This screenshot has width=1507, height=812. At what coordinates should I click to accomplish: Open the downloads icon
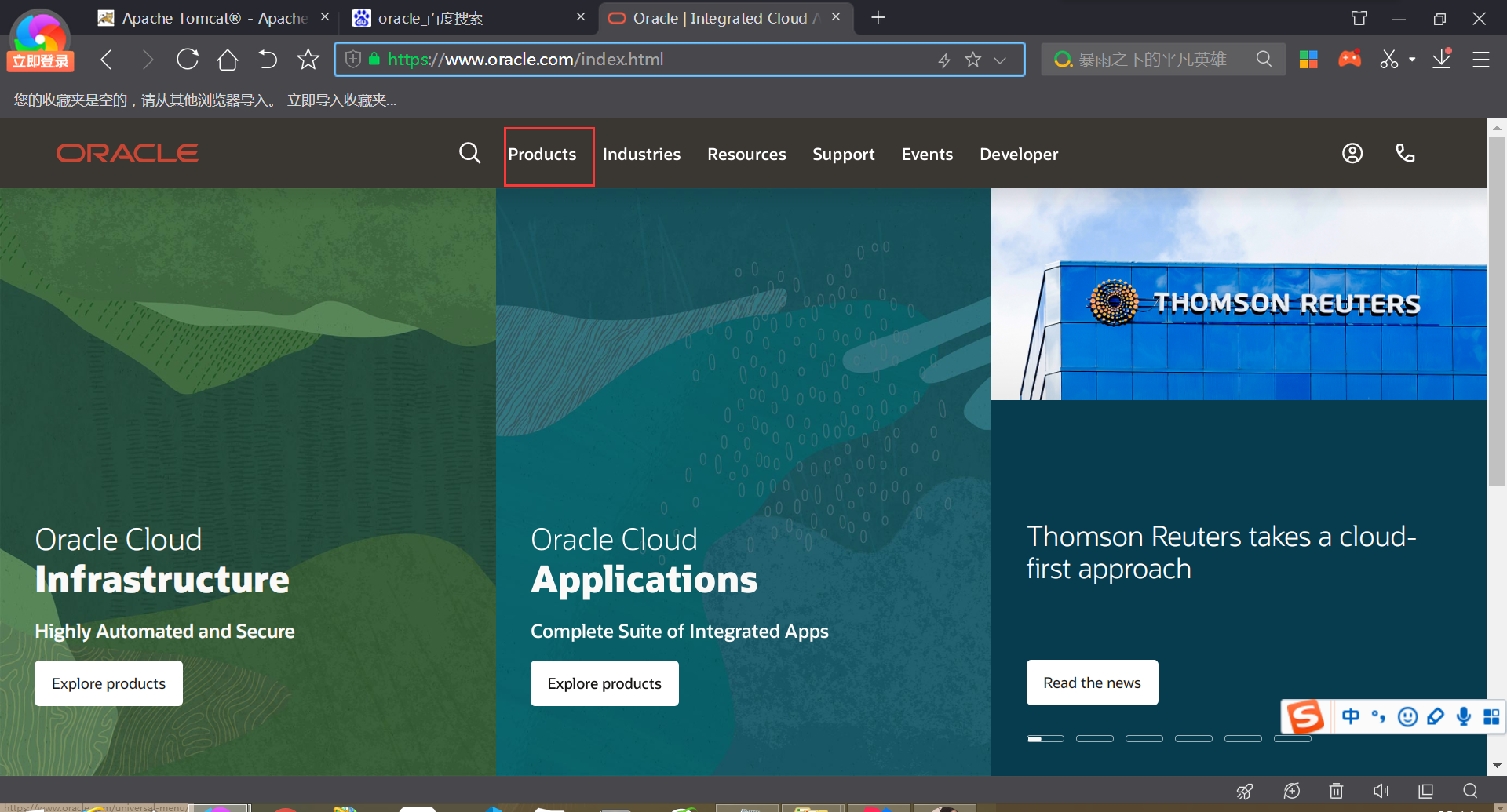pyautogui.click(x=1442, y=59)
